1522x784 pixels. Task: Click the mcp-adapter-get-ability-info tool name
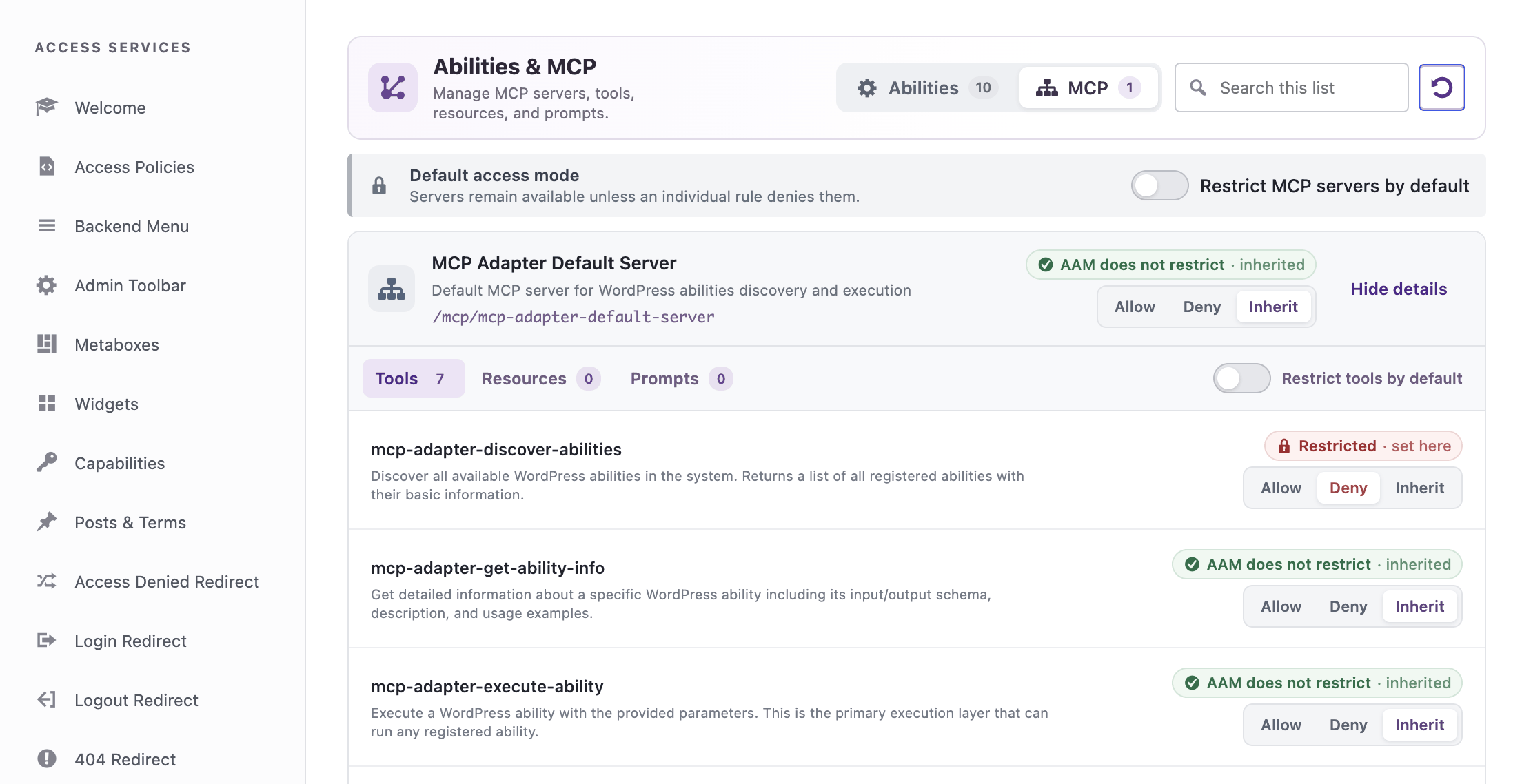click(487, 568)
